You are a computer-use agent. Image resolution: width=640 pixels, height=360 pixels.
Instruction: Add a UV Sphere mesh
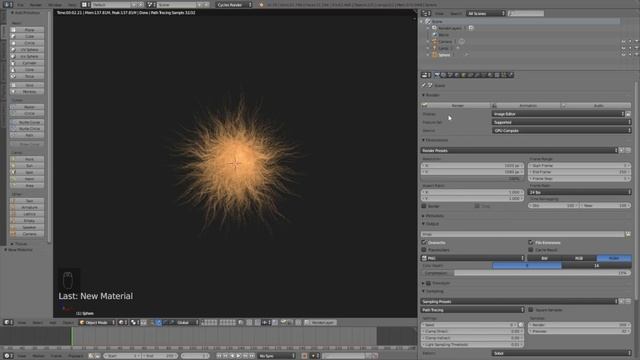coord(27,50)
